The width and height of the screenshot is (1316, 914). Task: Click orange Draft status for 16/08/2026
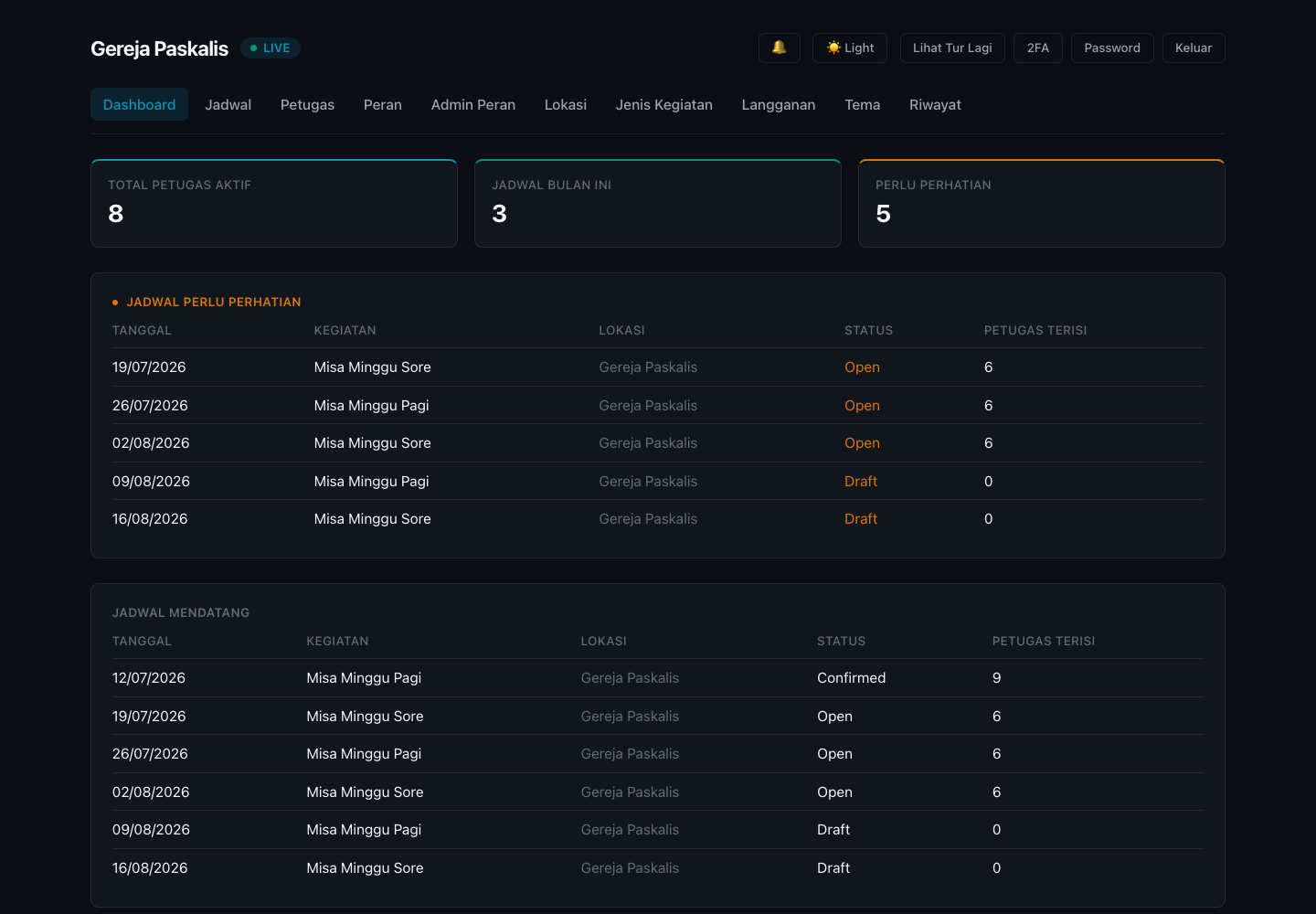(861, 519)
